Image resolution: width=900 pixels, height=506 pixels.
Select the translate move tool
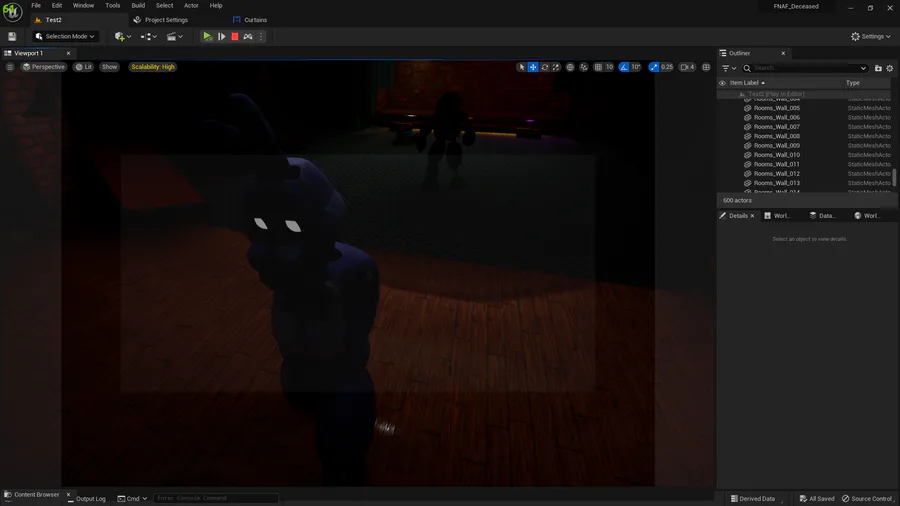tap(533, 67)
